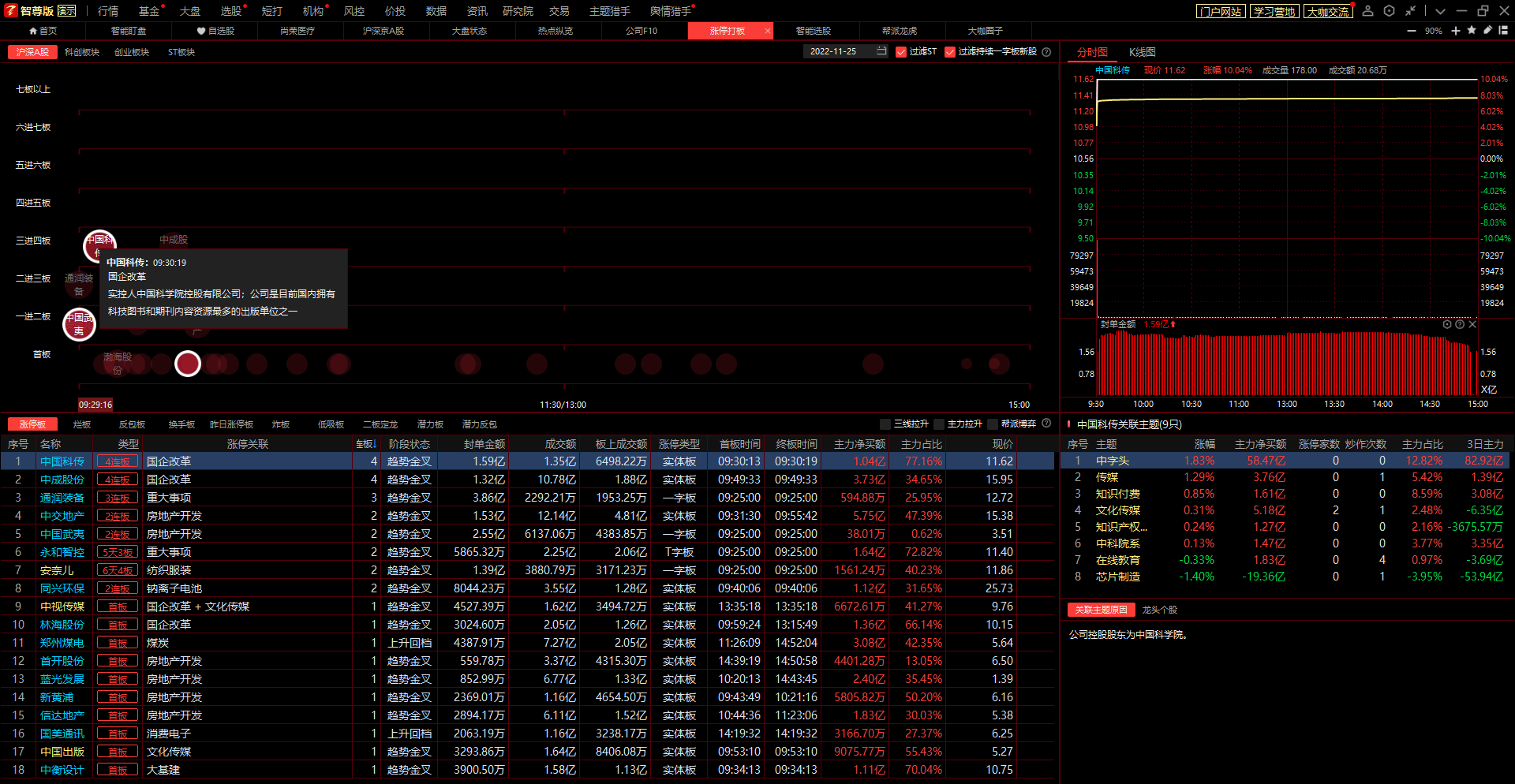Click the 门户网站 button
1515x784 pixels.
click(1221, 11)
